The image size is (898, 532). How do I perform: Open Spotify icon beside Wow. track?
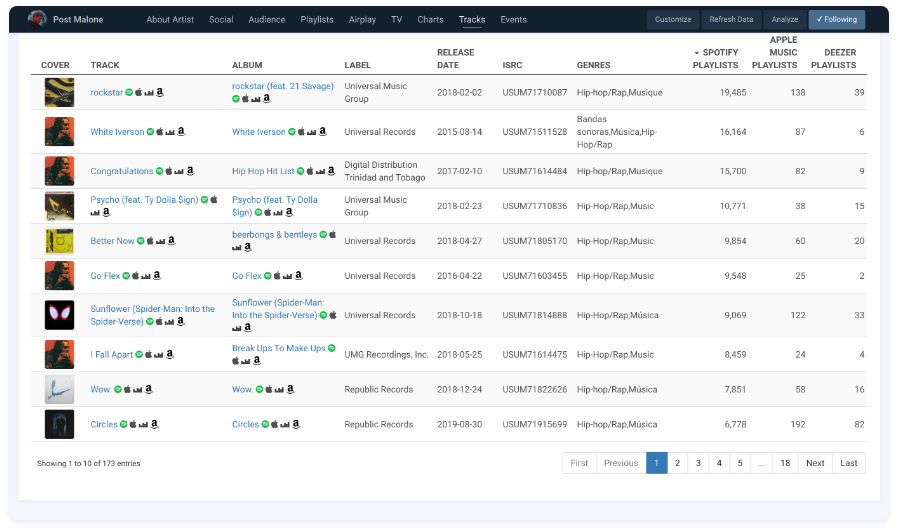pos(117,389)
